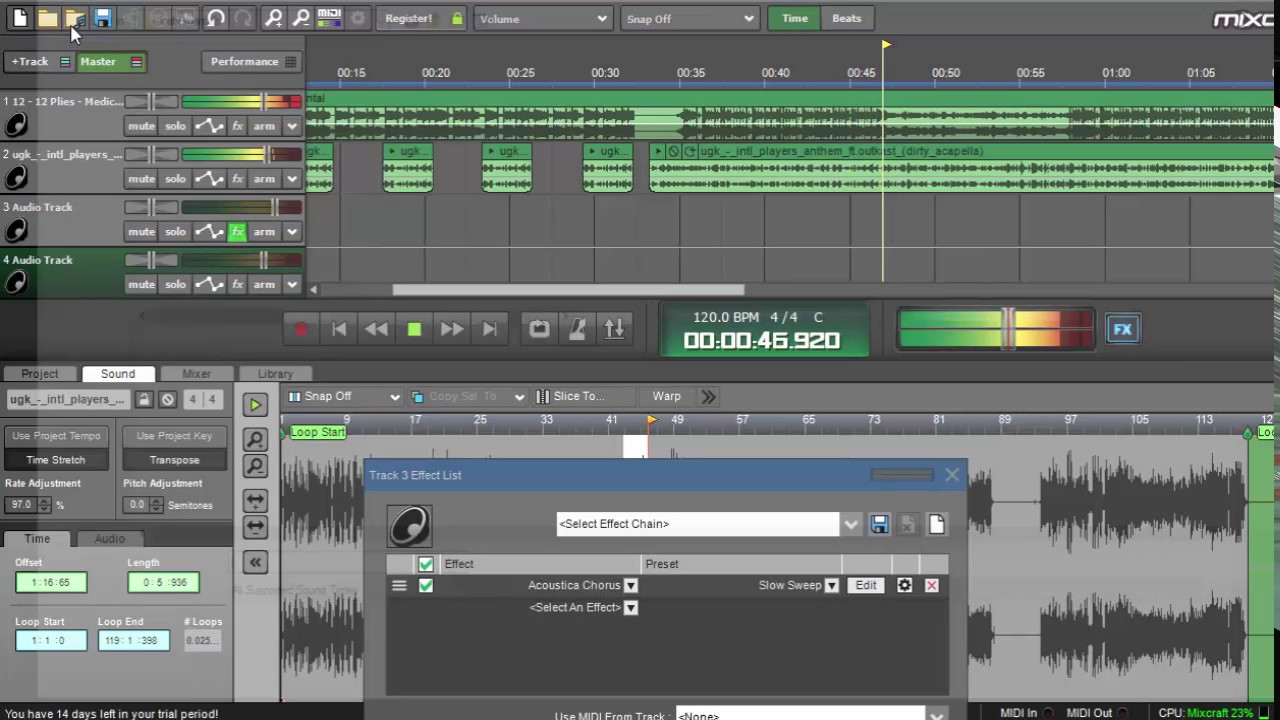Zoom in with the top toolbar magnifier plus
1280x720 pixels.
(273, 18)
